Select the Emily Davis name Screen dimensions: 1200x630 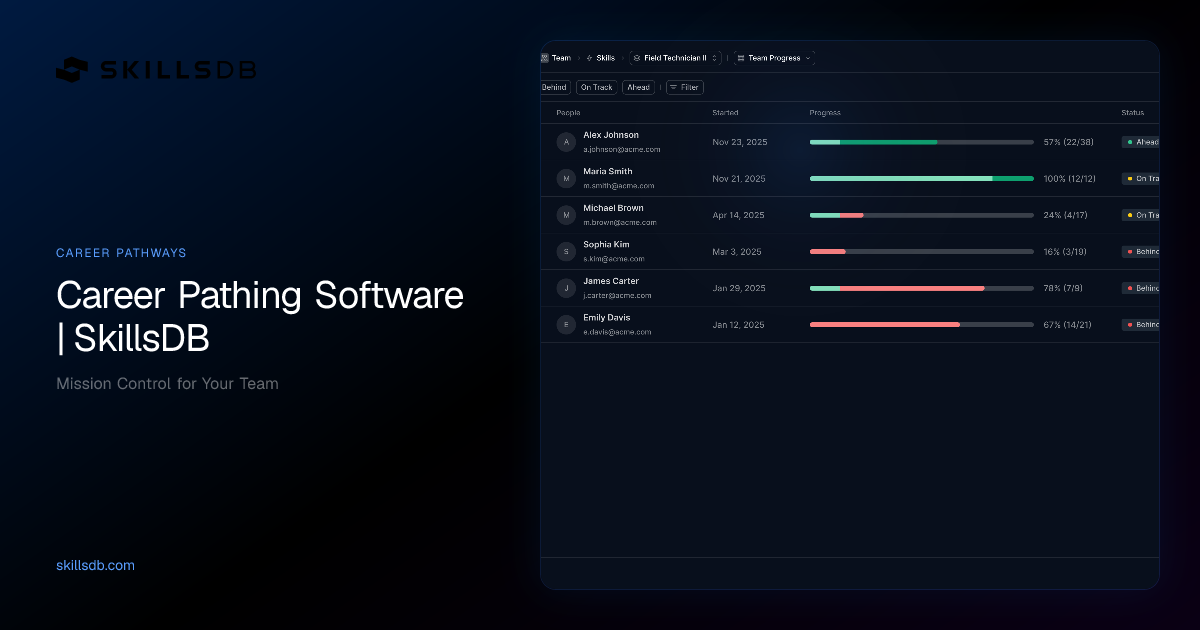pos(607,317)
